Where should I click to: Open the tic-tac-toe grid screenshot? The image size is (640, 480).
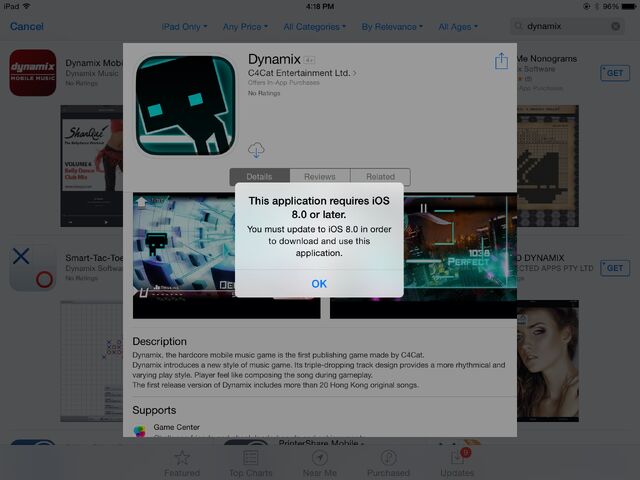[92, 361]
